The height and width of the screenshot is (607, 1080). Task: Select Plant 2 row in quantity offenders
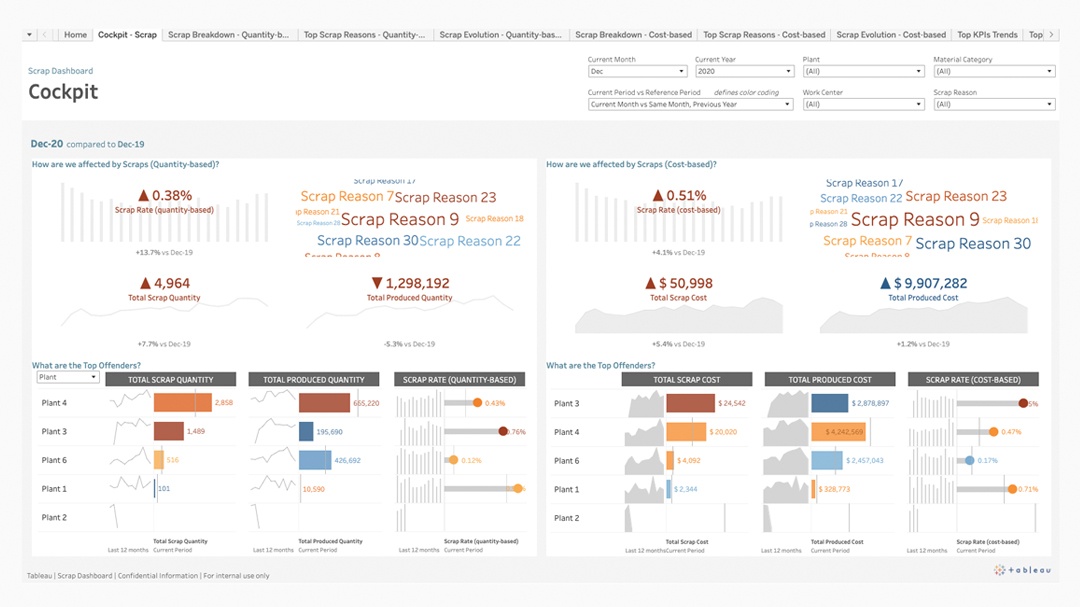tap(54, 517)
